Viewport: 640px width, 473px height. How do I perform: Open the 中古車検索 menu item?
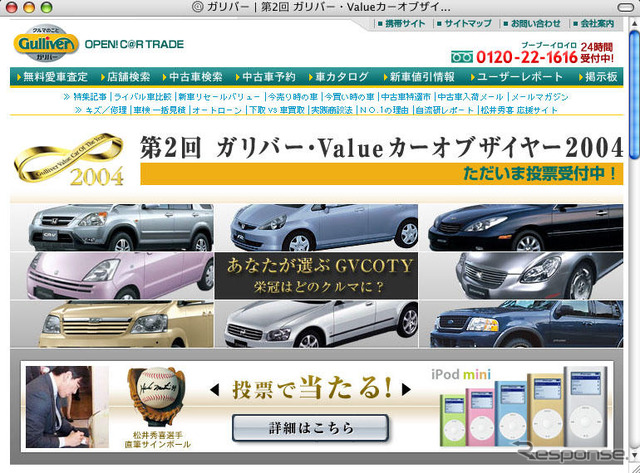point(193,77)
